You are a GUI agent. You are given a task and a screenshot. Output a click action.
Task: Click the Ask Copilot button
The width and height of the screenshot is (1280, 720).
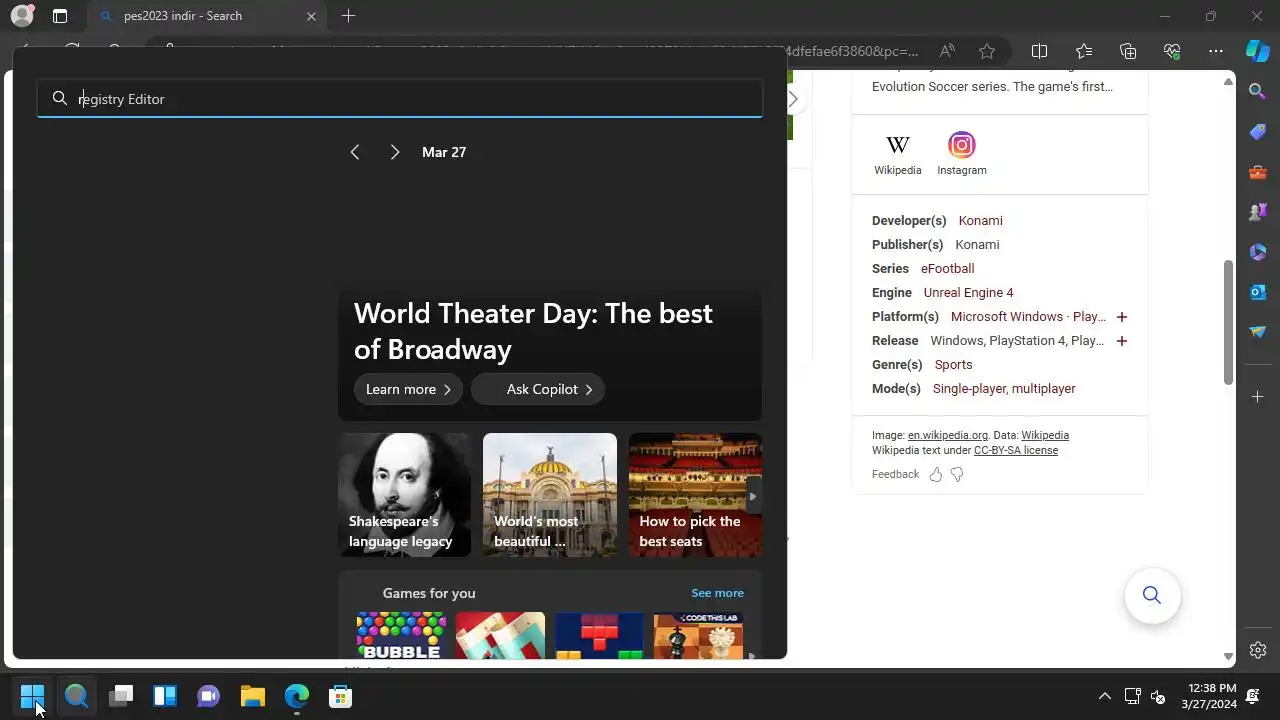coord(538,389)
